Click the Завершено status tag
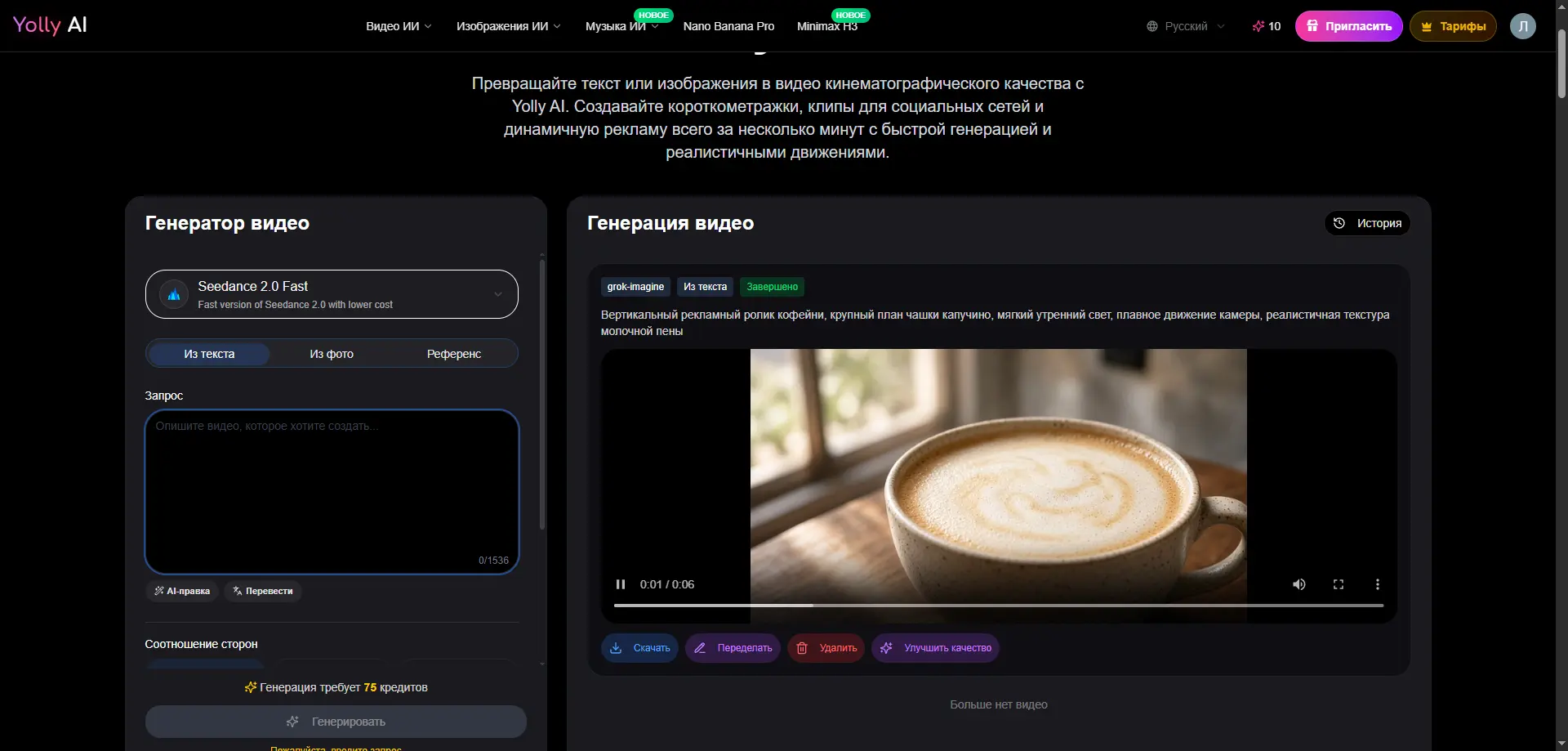This screenshot has width=1568, height=751. 772,287
